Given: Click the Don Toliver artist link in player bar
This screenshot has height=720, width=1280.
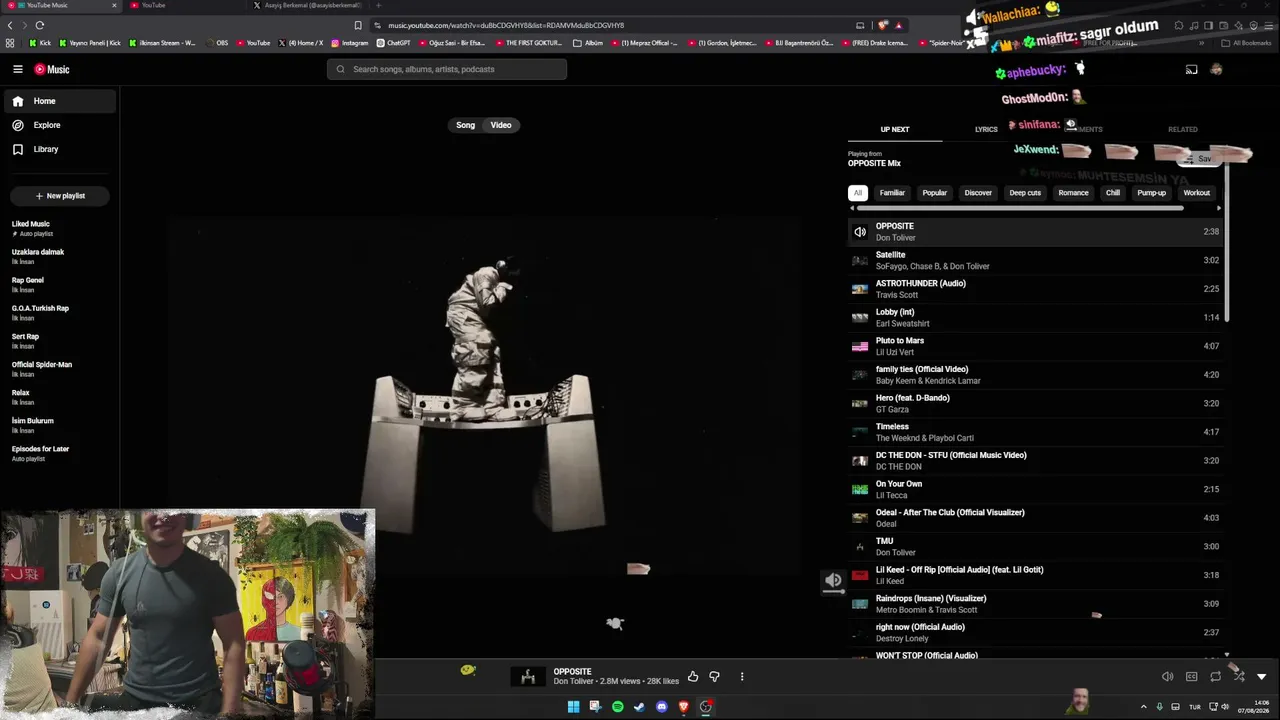Looking at the screenshot, I should click(574, 681).
